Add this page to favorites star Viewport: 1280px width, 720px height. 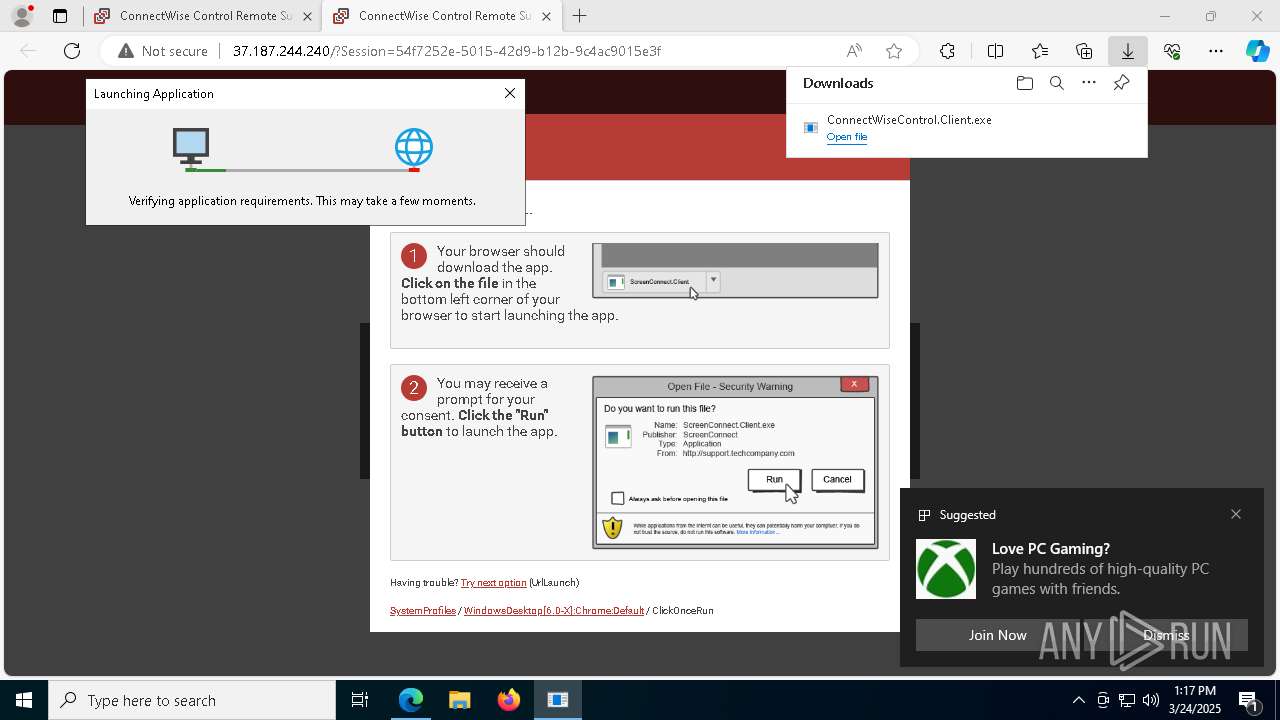(x=894, y=51)
